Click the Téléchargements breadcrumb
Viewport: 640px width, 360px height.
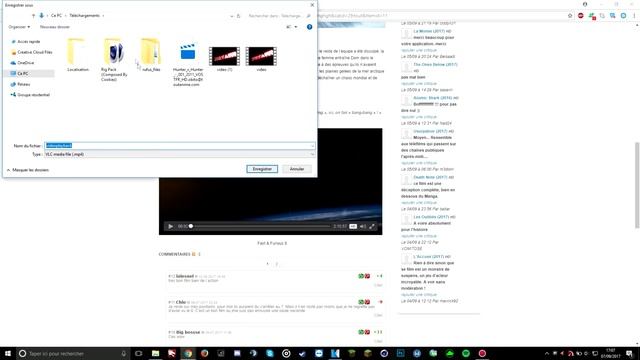click(84, 16)
